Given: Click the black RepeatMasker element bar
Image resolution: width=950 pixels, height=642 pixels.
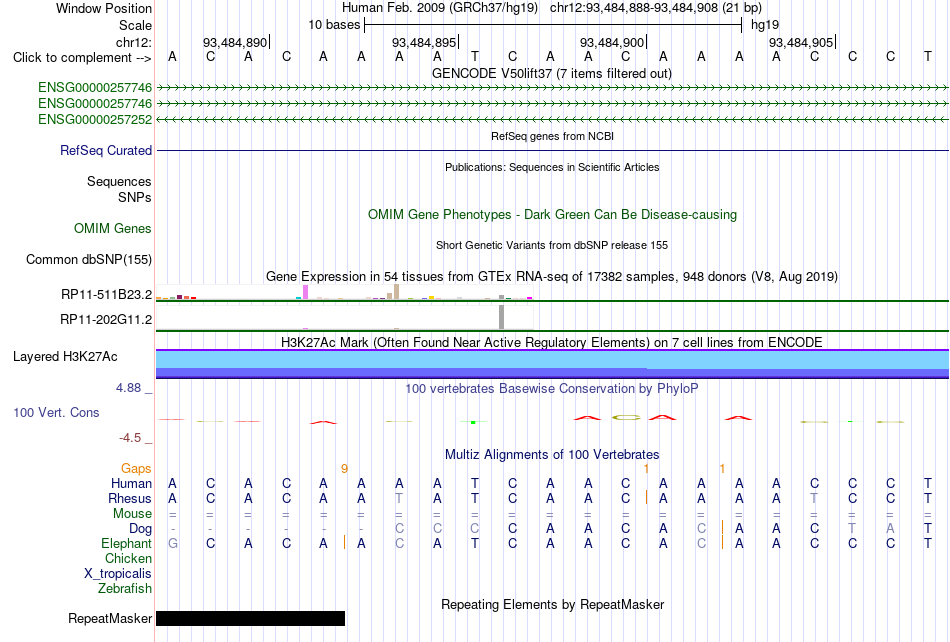Looking at the screenshot, I should pyautogui.click(x=250, y=618).
